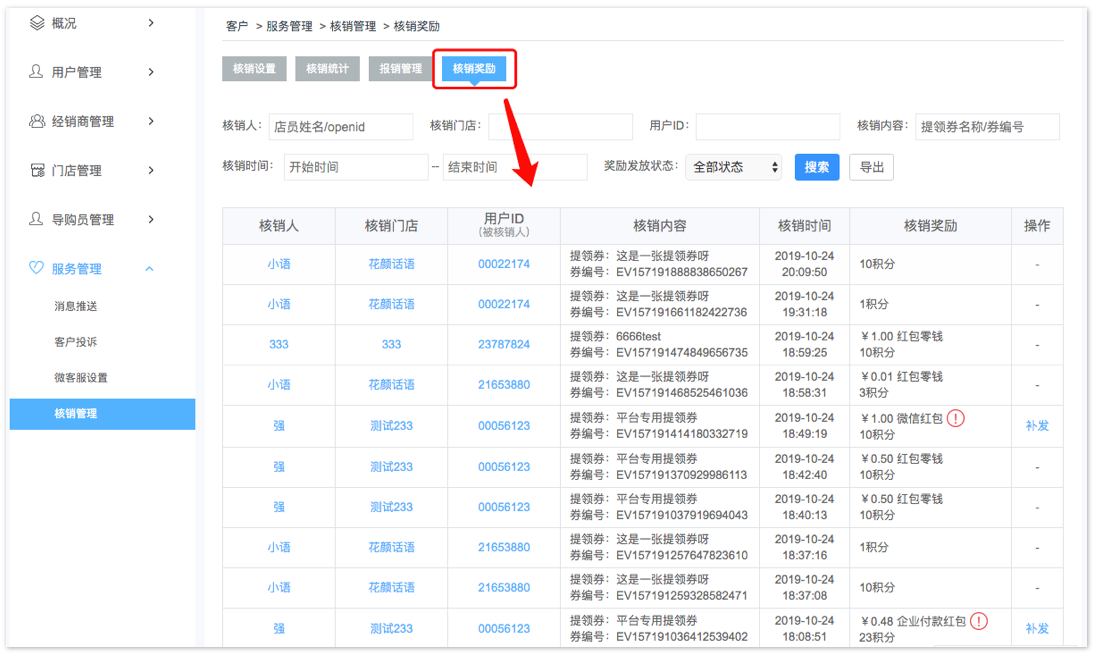Expand the 用户管理 menu chevron
1098x654 pixels.
pos(151,72)
